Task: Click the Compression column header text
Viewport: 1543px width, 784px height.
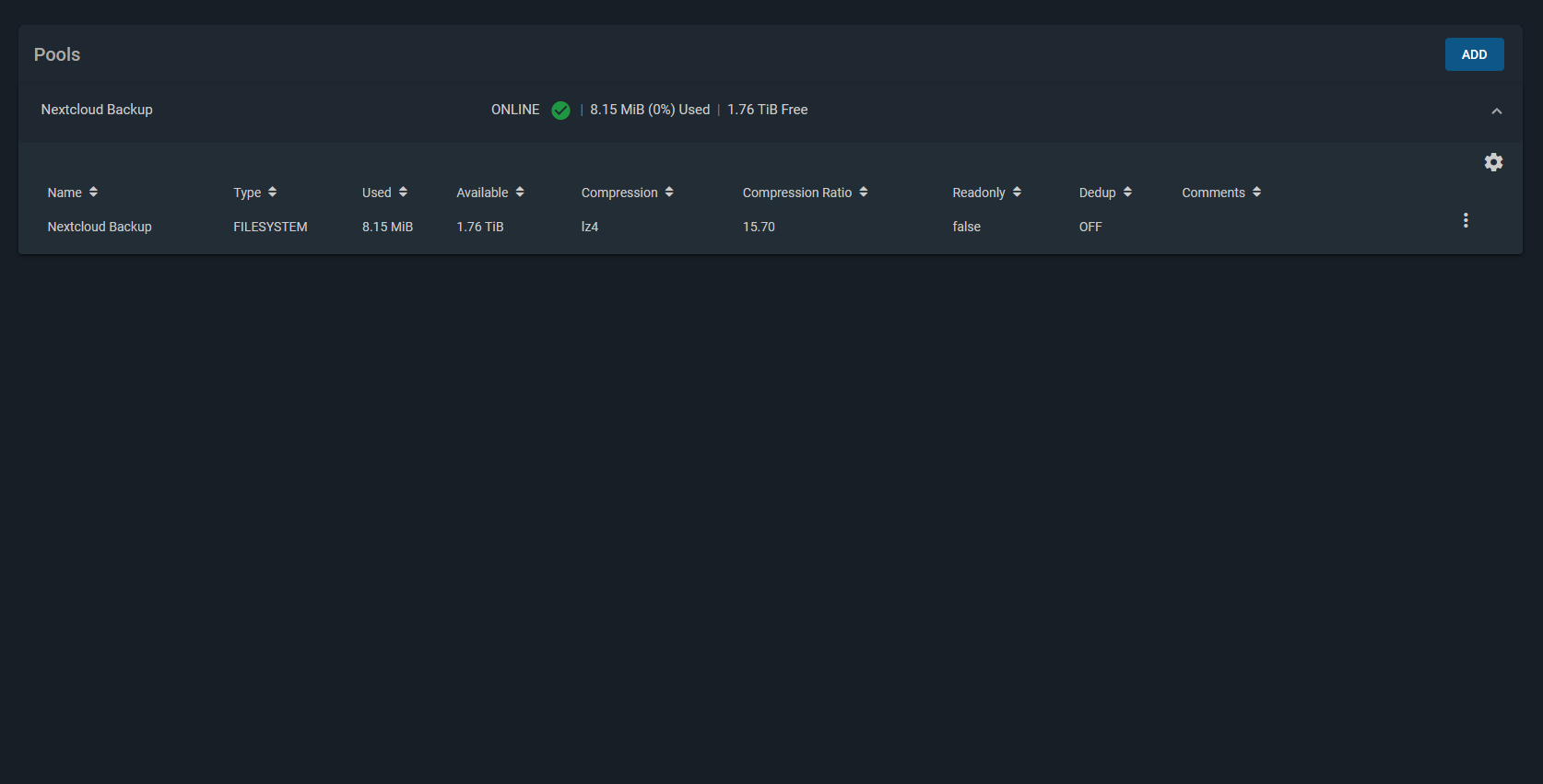Action: click(x=619, y=193)
